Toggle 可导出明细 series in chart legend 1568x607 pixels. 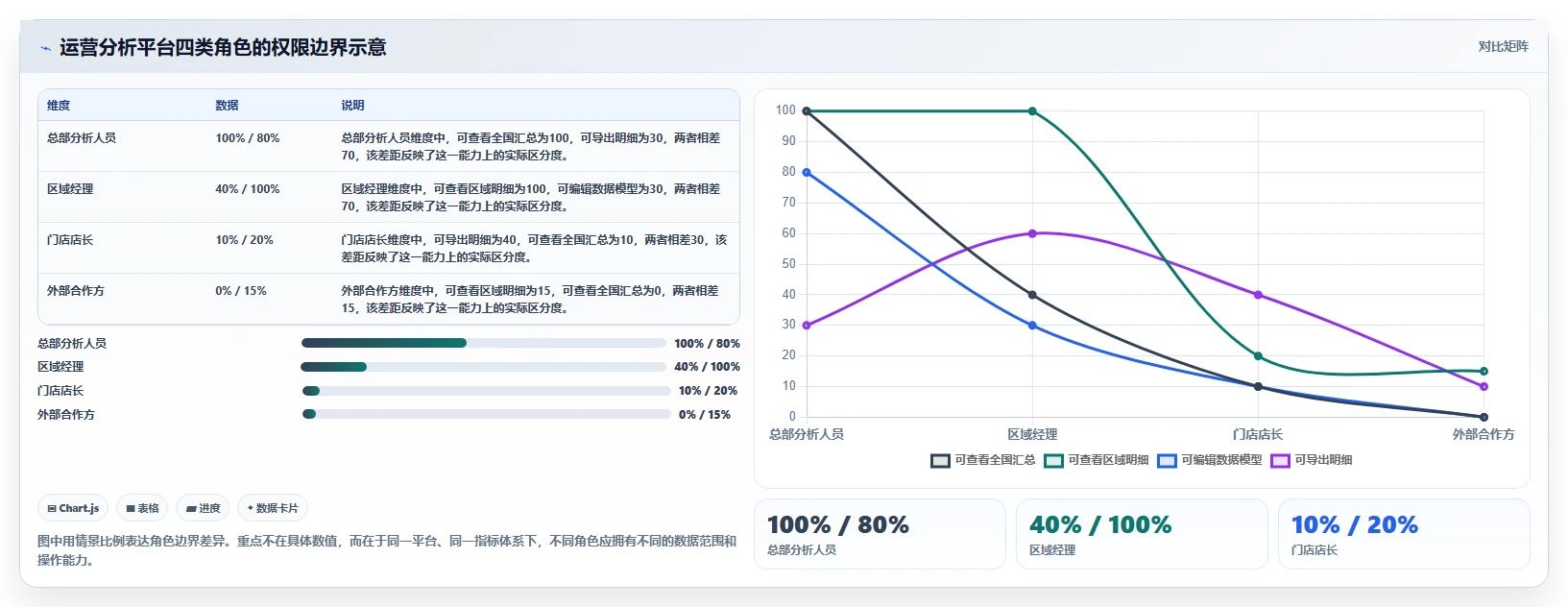pyautogui.click(x=1312, y=460)
